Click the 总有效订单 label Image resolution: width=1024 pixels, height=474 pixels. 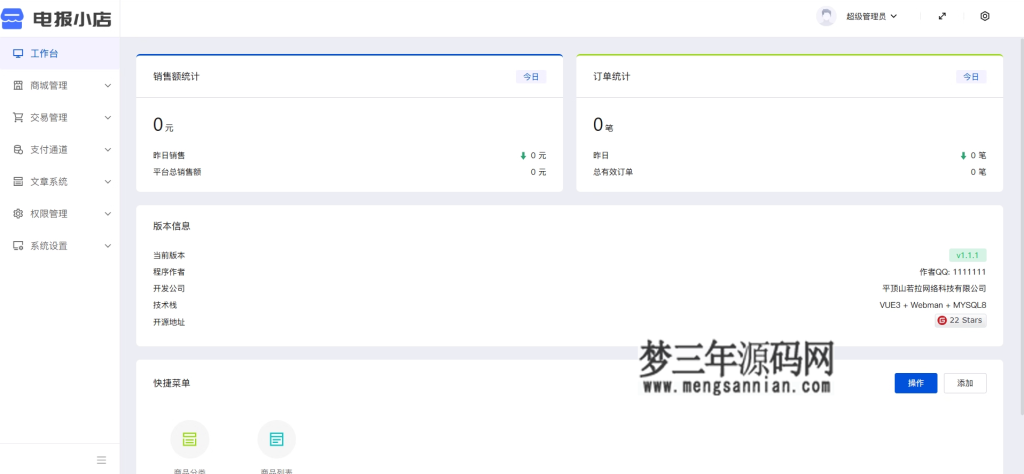click(613, 172)
